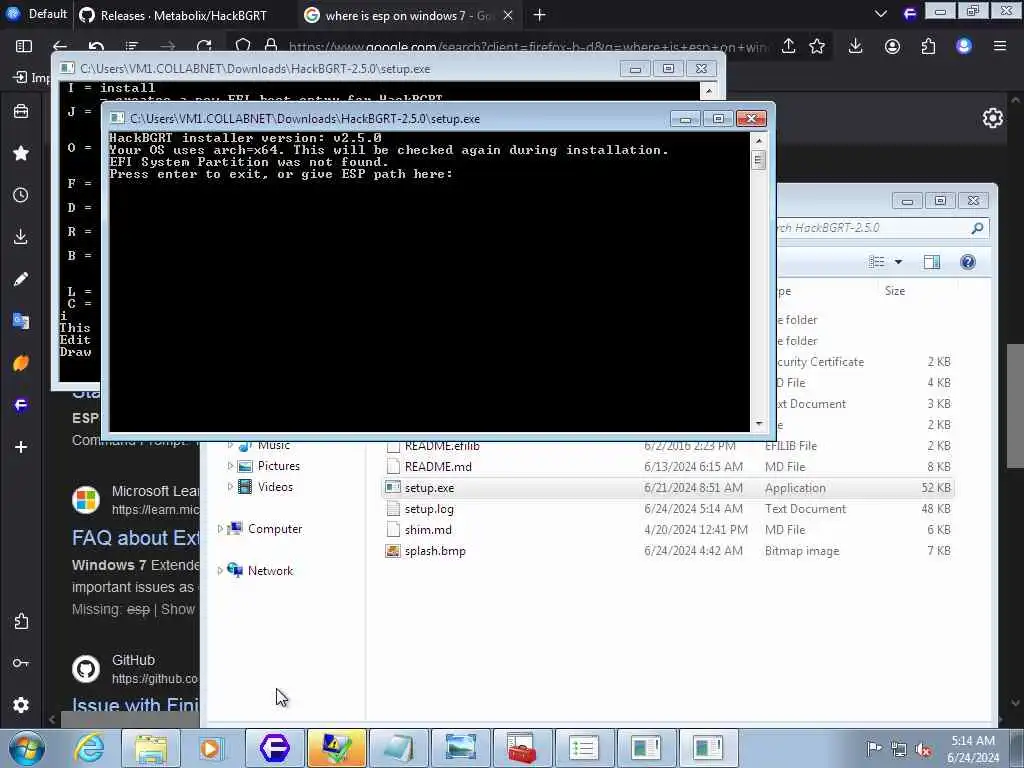Open the translate panel in left sidebar
The width and height of the screenshot is (1024, 768).
pos(21,321)
